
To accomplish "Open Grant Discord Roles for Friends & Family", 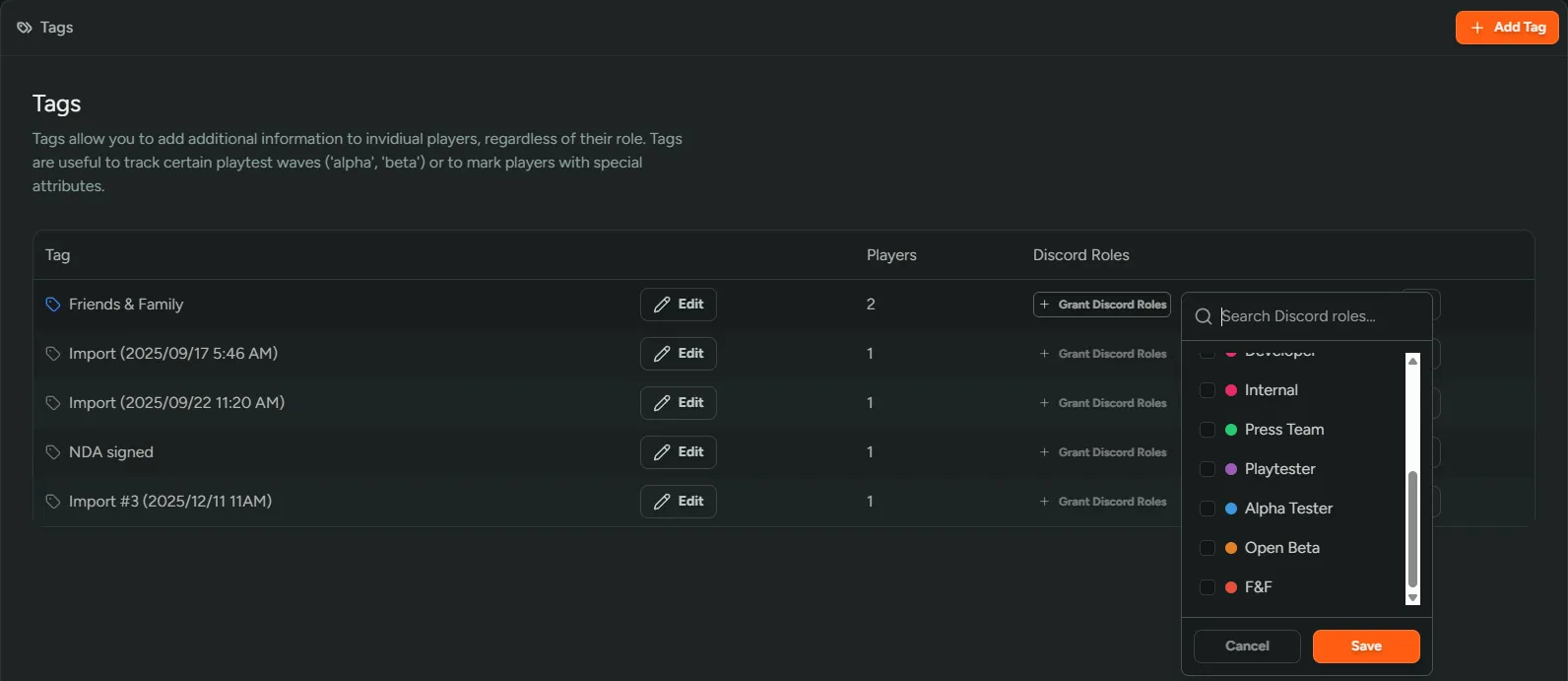I will click(x=1101, y=305).
